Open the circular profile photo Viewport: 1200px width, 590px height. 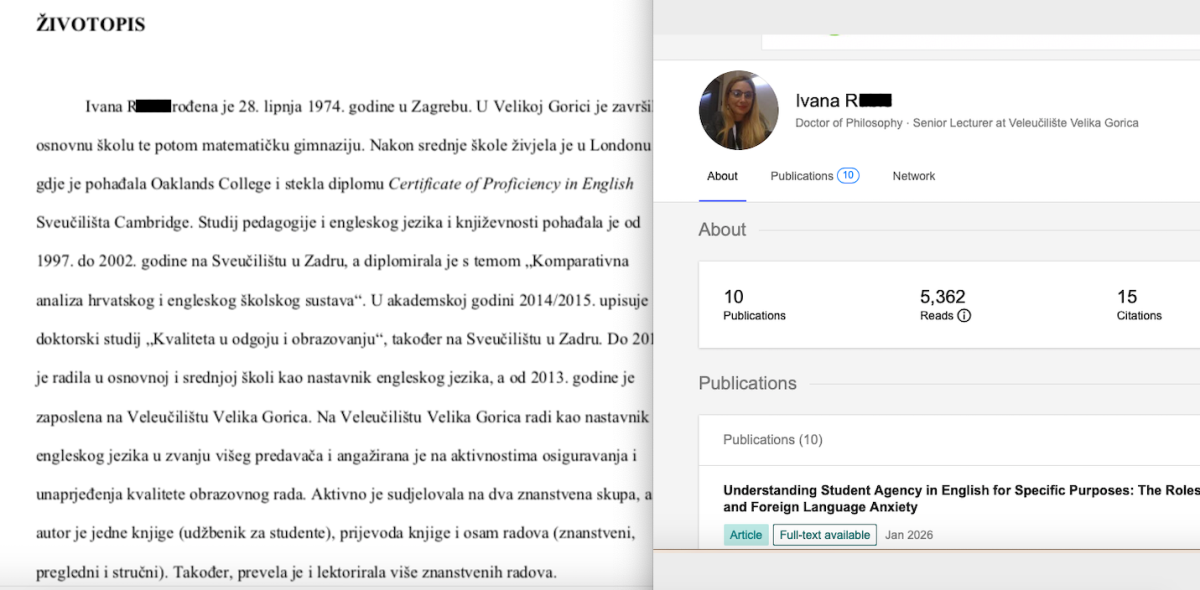[x=739, y=110]
